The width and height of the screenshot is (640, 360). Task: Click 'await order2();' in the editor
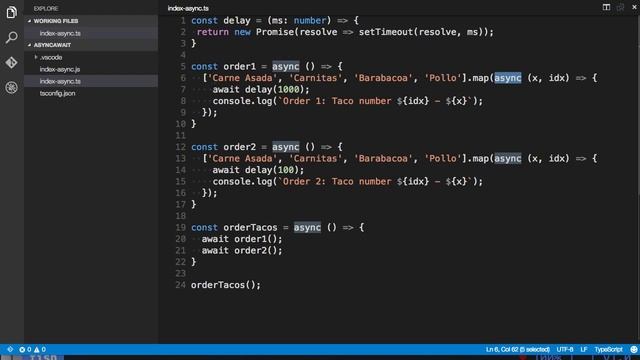click(242, 250)
